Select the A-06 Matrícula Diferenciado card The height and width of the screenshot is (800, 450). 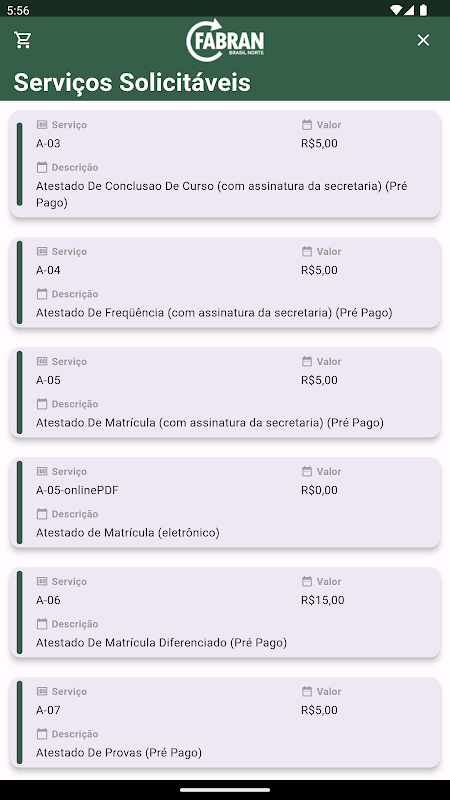point(225,612)
